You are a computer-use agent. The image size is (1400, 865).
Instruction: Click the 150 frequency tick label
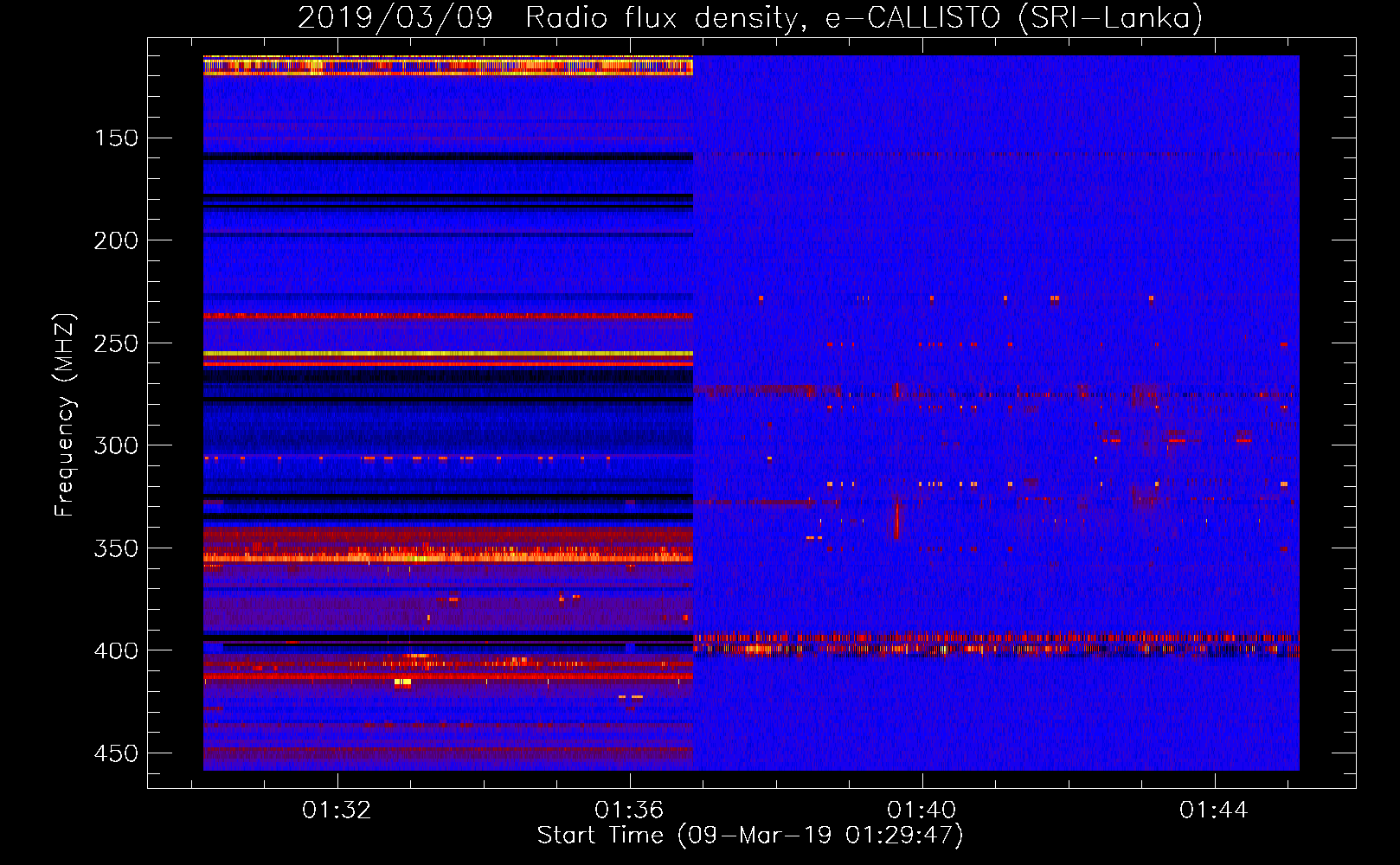point(116,138)
